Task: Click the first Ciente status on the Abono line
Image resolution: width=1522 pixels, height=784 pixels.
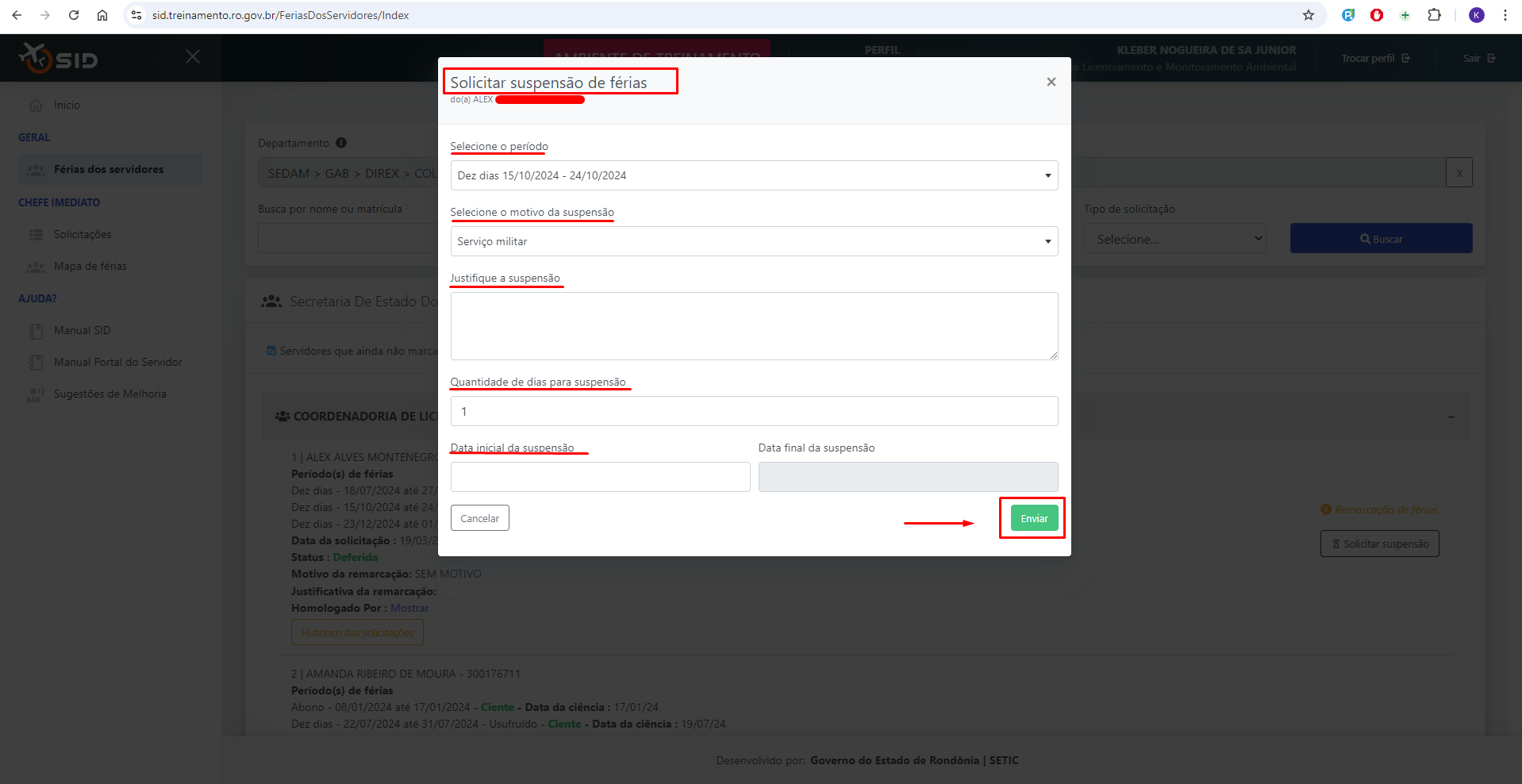Action: pyautogui.click(x=498, y=707)
